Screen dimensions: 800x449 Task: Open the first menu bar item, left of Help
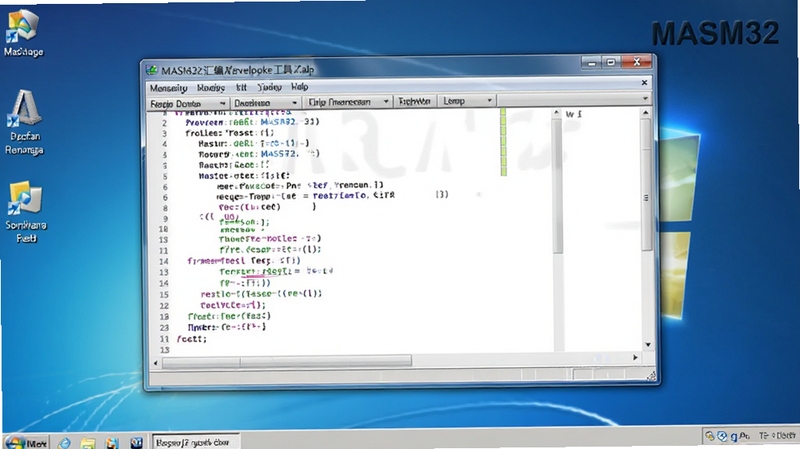(x=168, y=88)
